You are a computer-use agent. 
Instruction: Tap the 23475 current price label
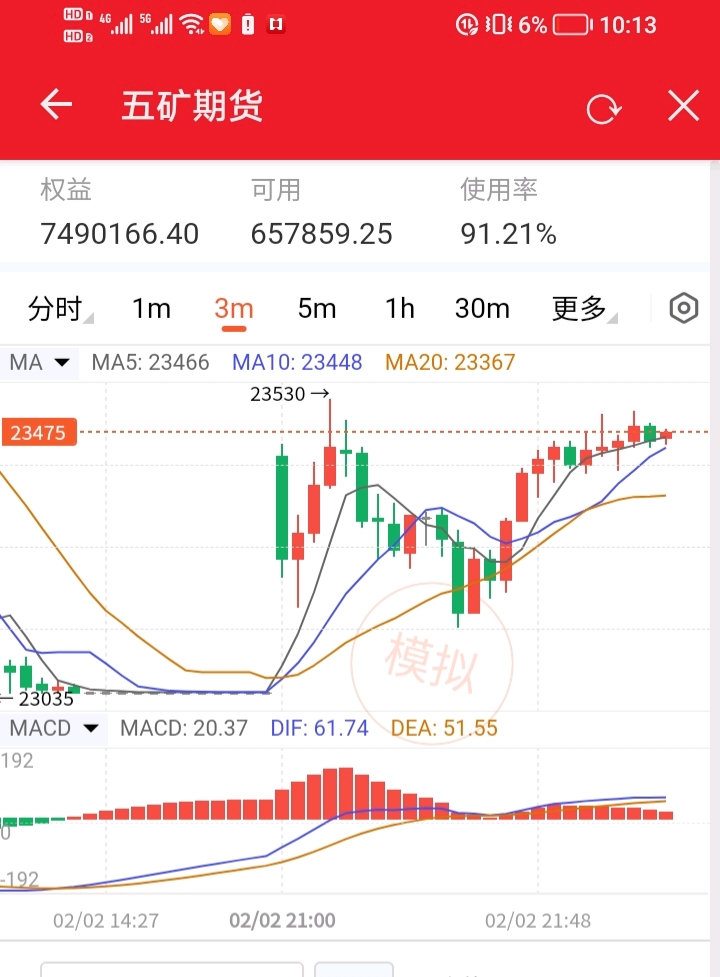tap(38, 432)
